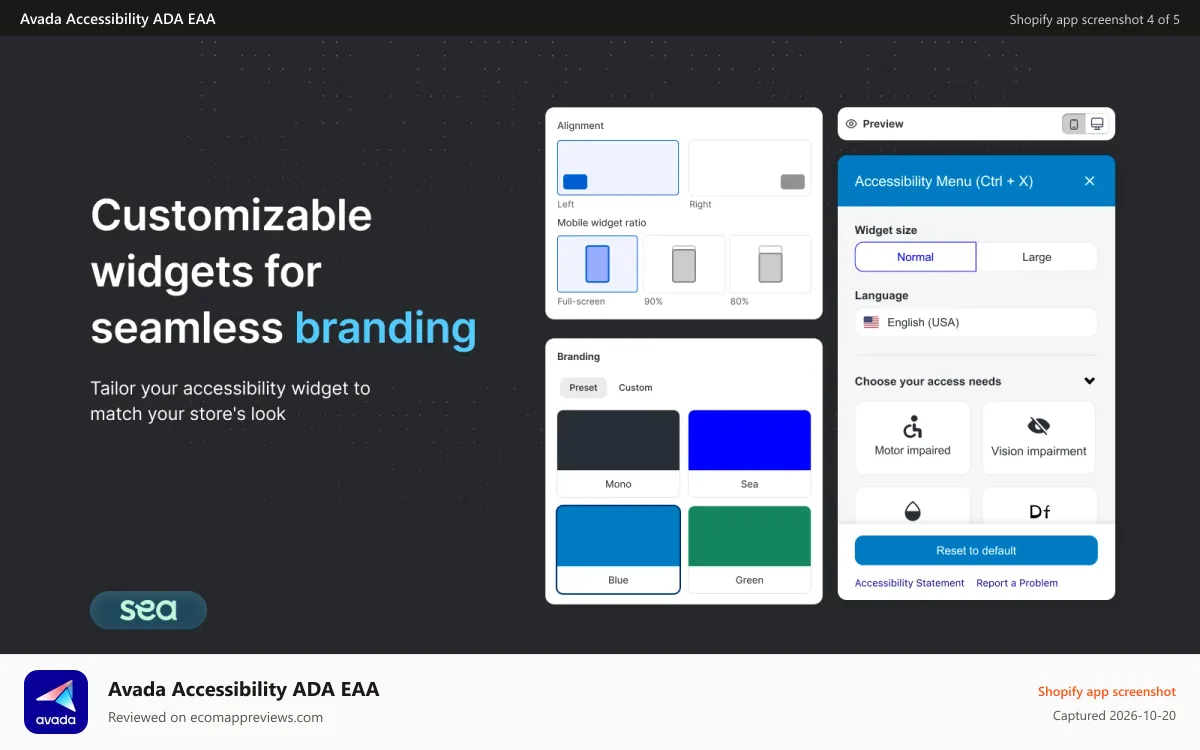Click the word branding in the headline
Screen dimensions: 1200x750
386,328
